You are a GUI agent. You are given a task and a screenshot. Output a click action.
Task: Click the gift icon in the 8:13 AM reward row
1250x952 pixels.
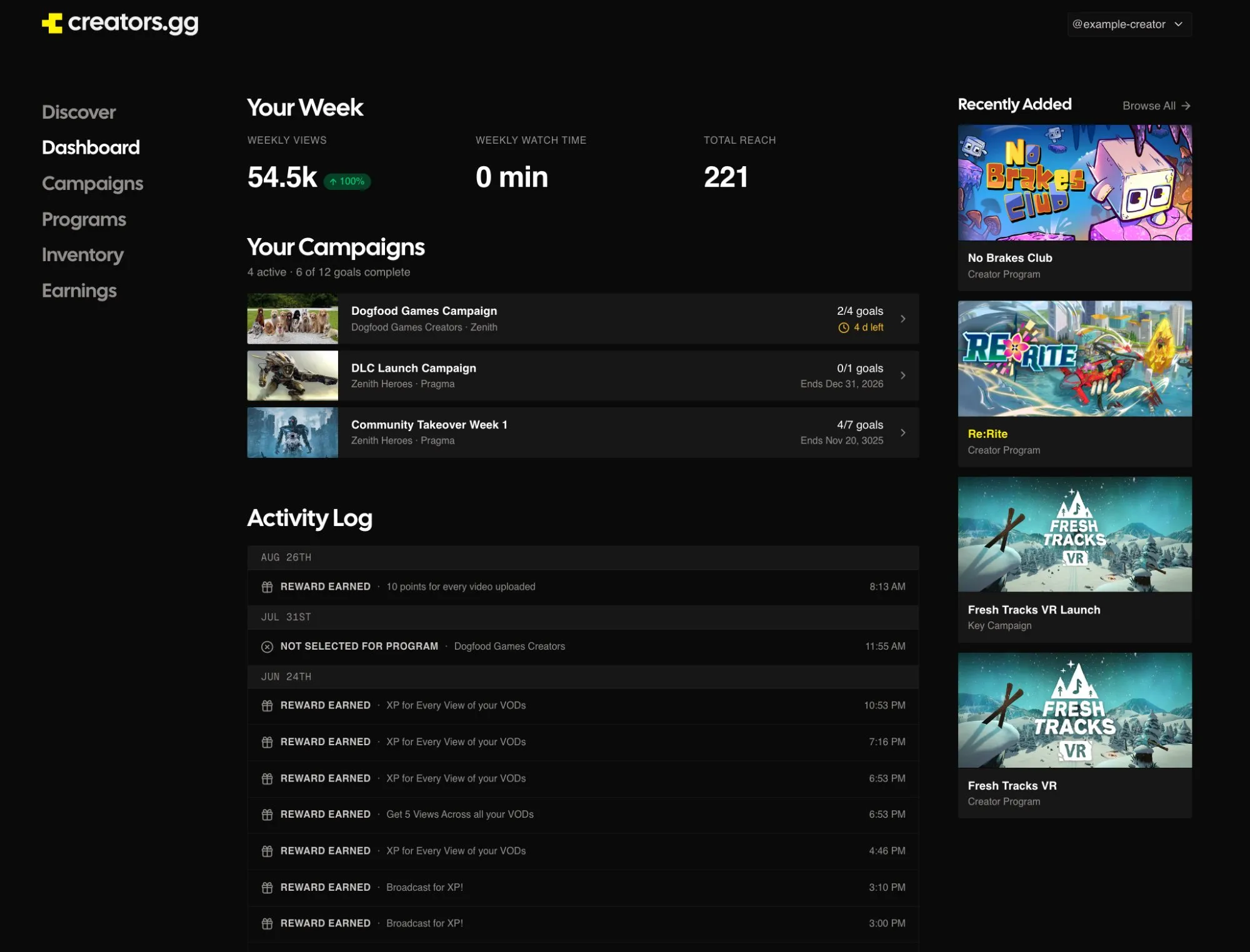[x=267, y=587]
